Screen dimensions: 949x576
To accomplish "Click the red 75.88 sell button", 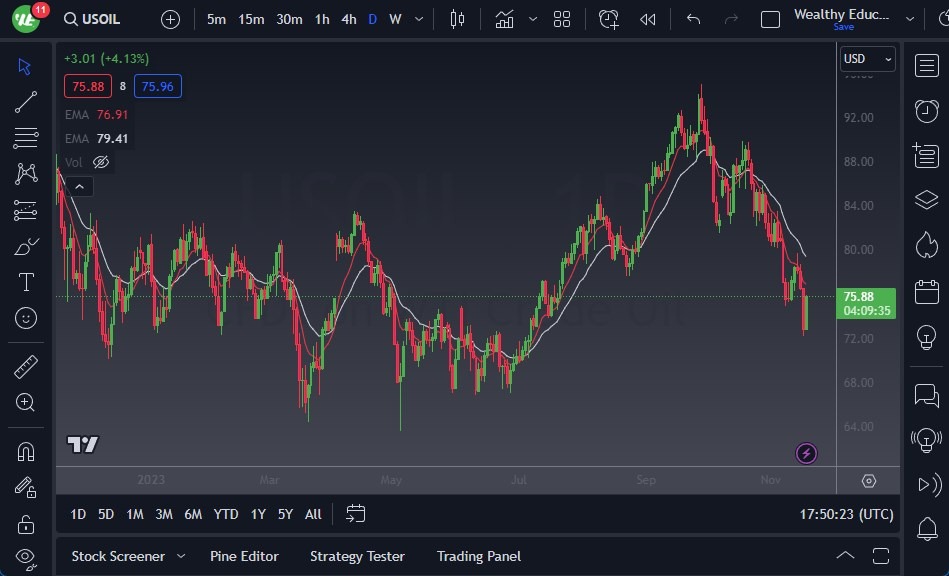I will 88,86.
